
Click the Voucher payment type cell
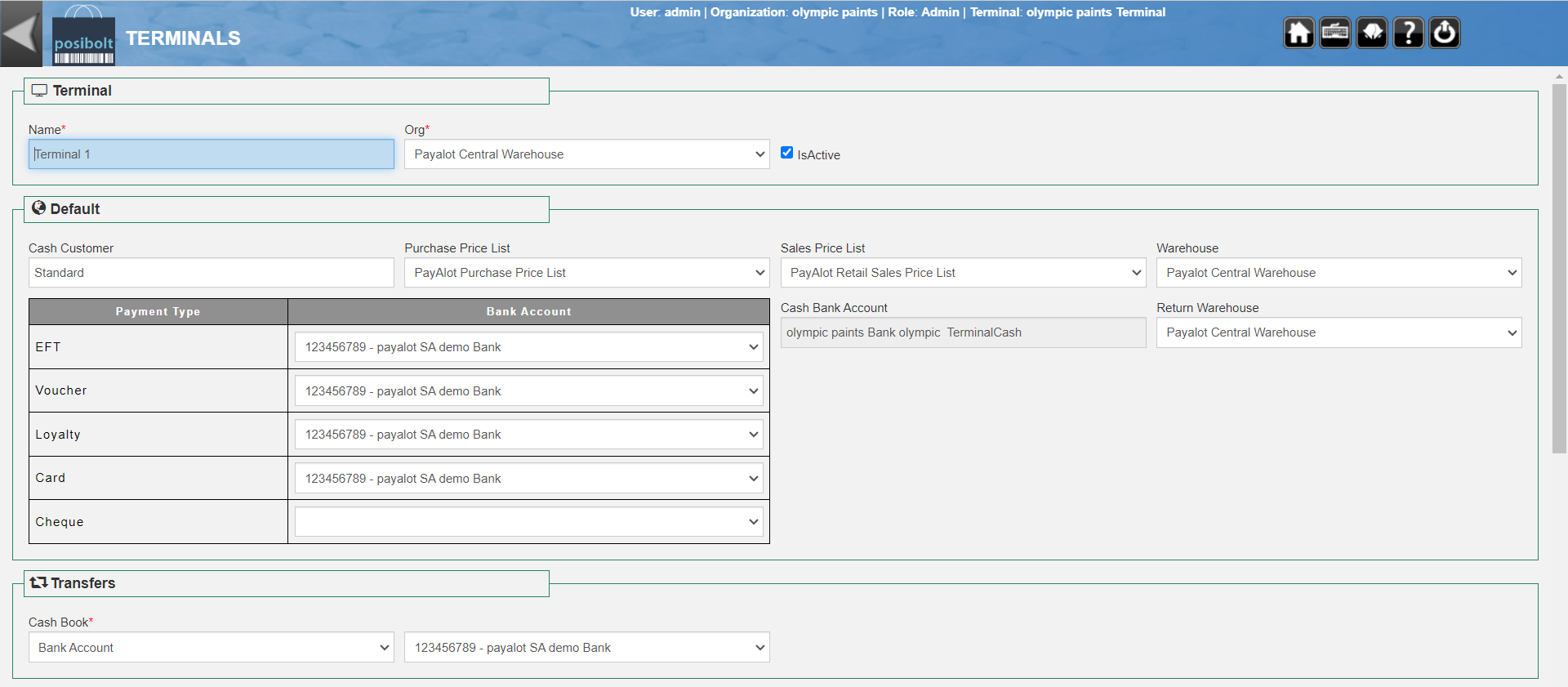pos(158,390)
